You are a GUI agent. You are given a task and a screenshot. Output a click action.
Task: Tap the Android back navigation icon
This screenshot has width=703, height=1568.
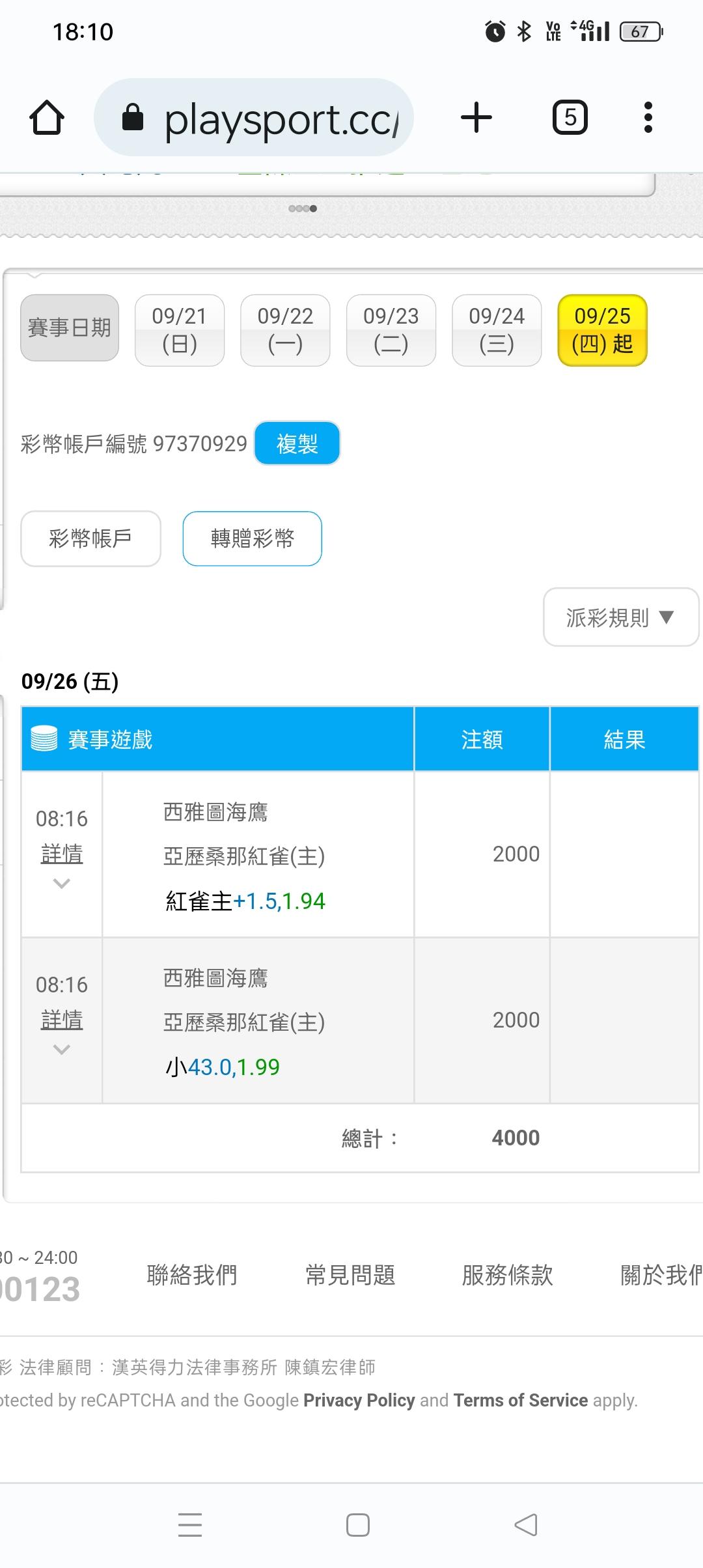pos(526,1524)
